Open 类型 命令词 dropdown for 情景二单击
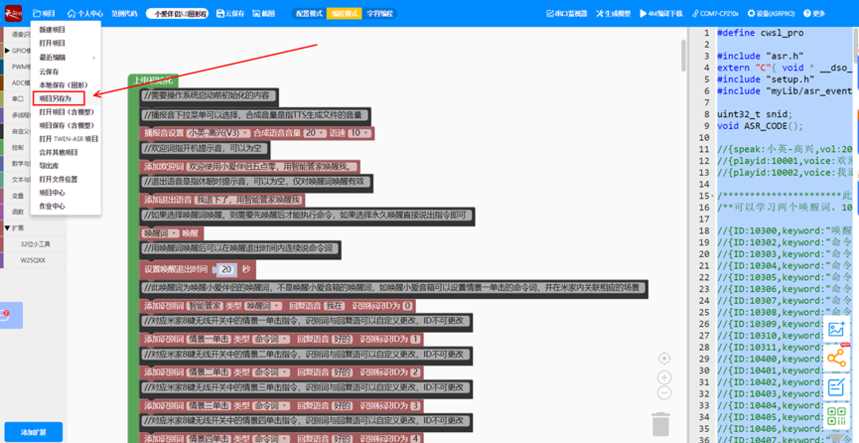This screenshot has height=443, width=859. (271, 372)
